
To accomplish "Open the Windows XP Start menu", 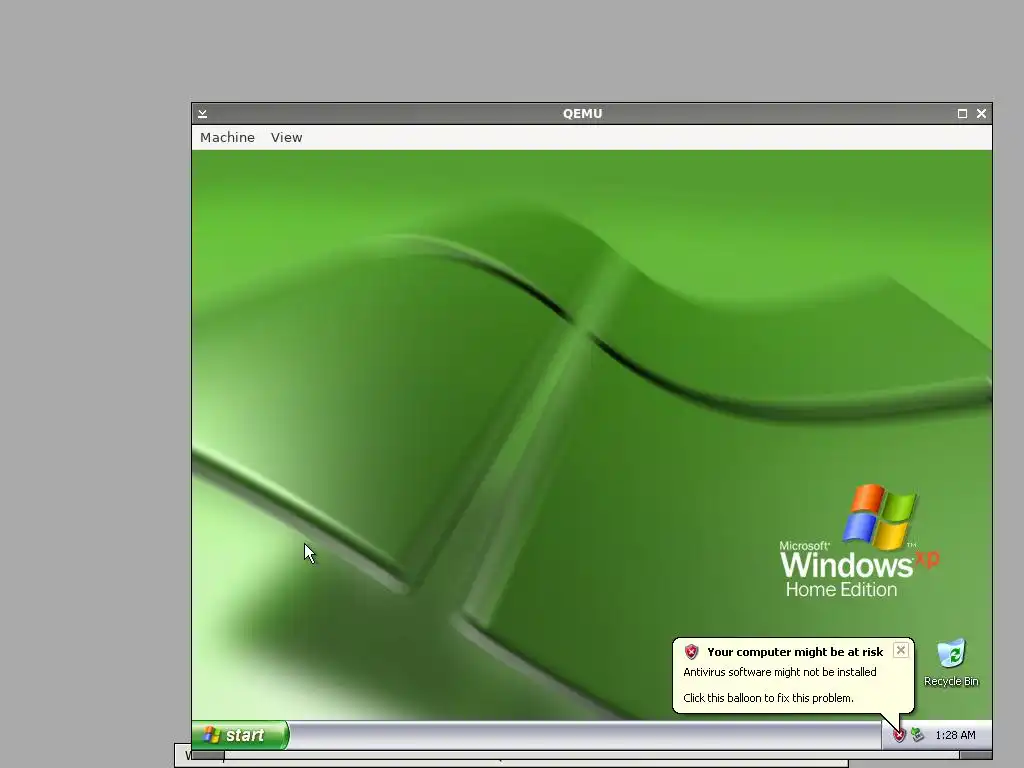I will coord(240,735).
